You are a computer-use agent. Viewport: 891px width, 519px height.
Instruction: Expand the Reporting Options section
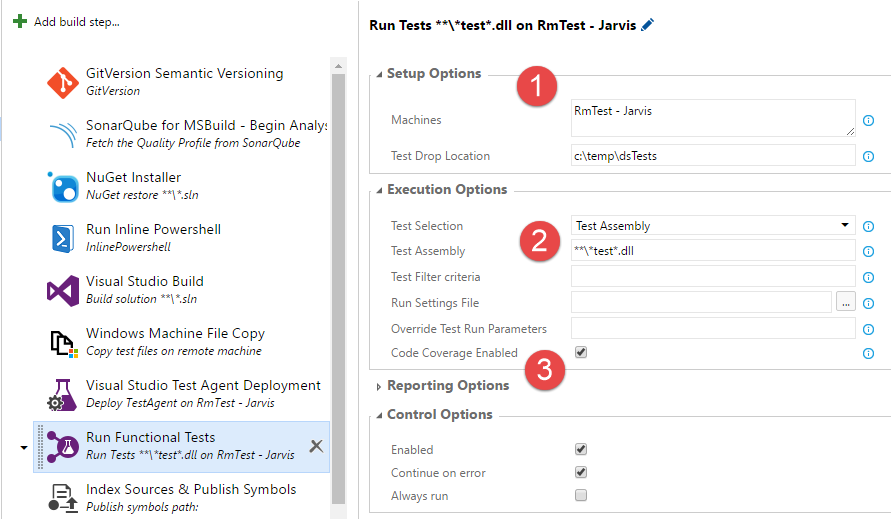[379, 387]
